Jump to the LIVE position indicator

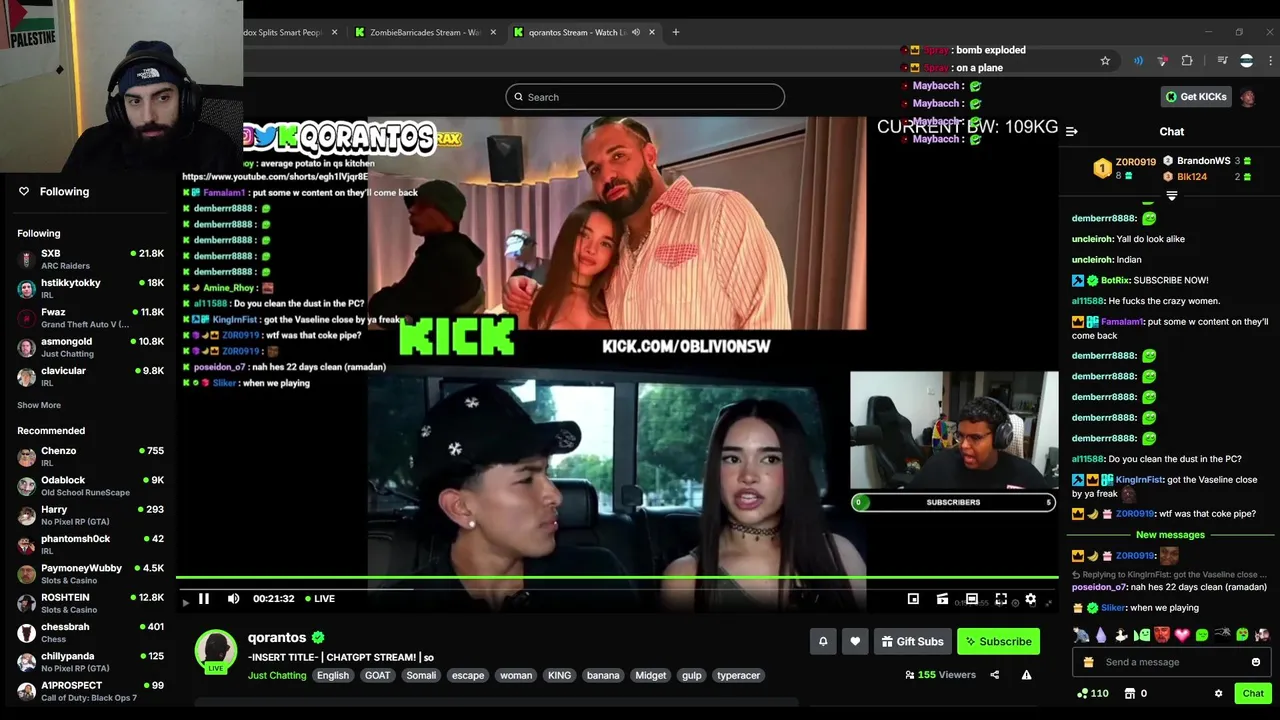coord(320,599)
